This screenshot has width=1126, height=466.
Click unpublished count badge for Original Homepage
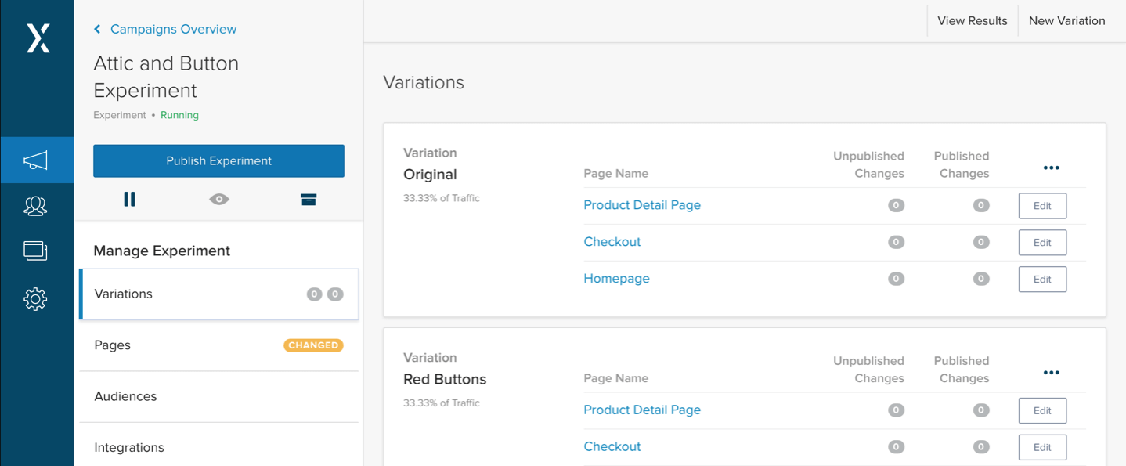895,279
